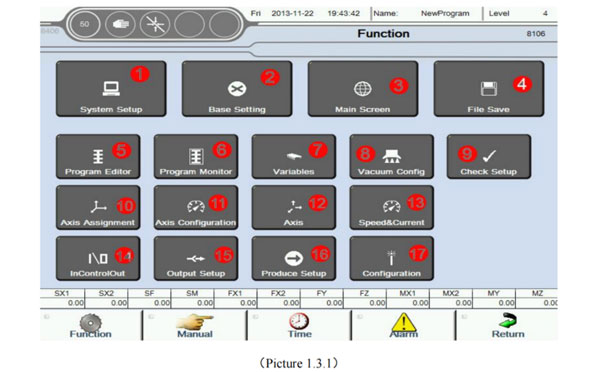Select the SX1 axis value cell
The height and width of the screenshot is (372, 600).
click(x=62, y=303)
